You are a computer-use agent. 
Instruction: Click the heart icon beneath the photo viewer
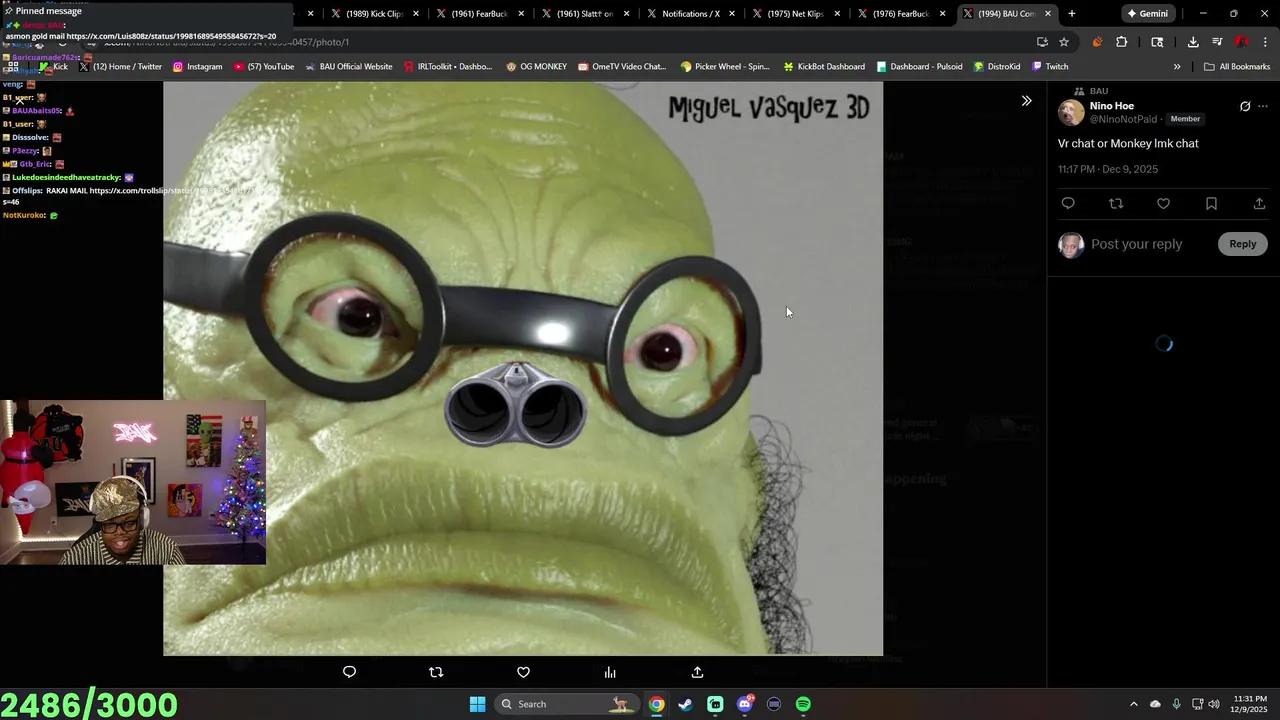tap(523, 672)
